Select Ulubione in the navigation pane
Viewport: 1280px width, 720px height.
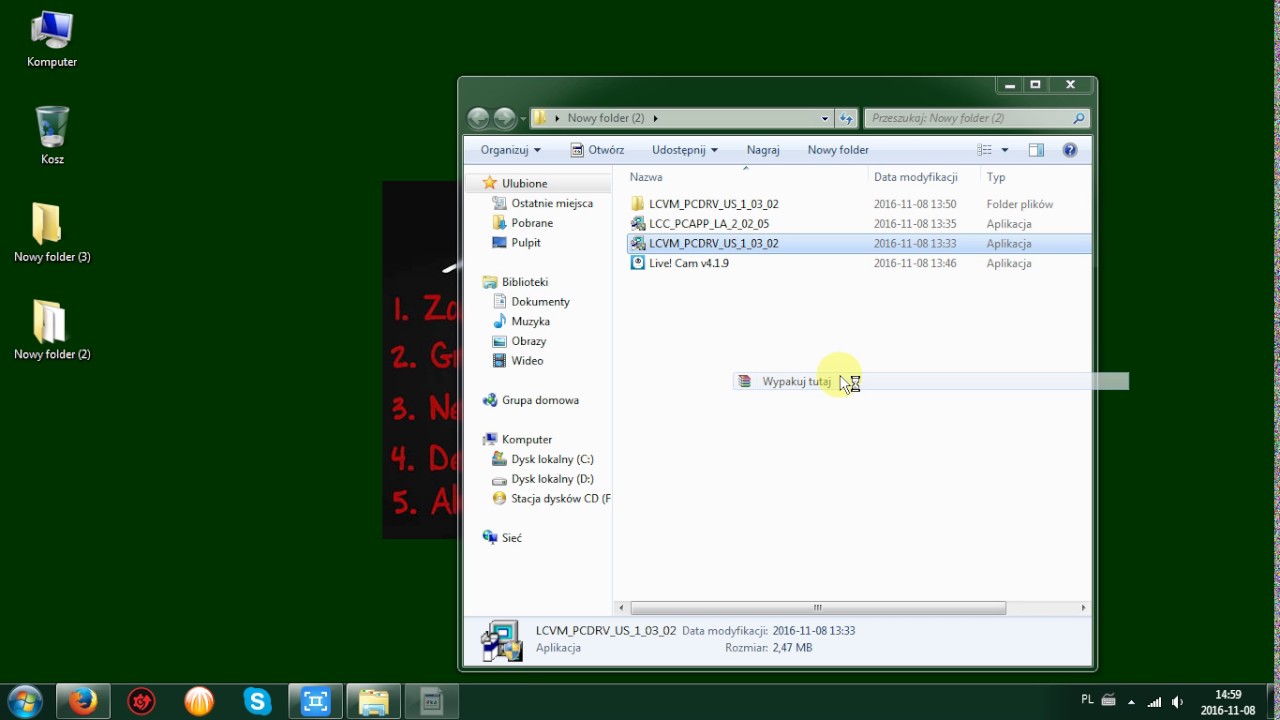524,183
